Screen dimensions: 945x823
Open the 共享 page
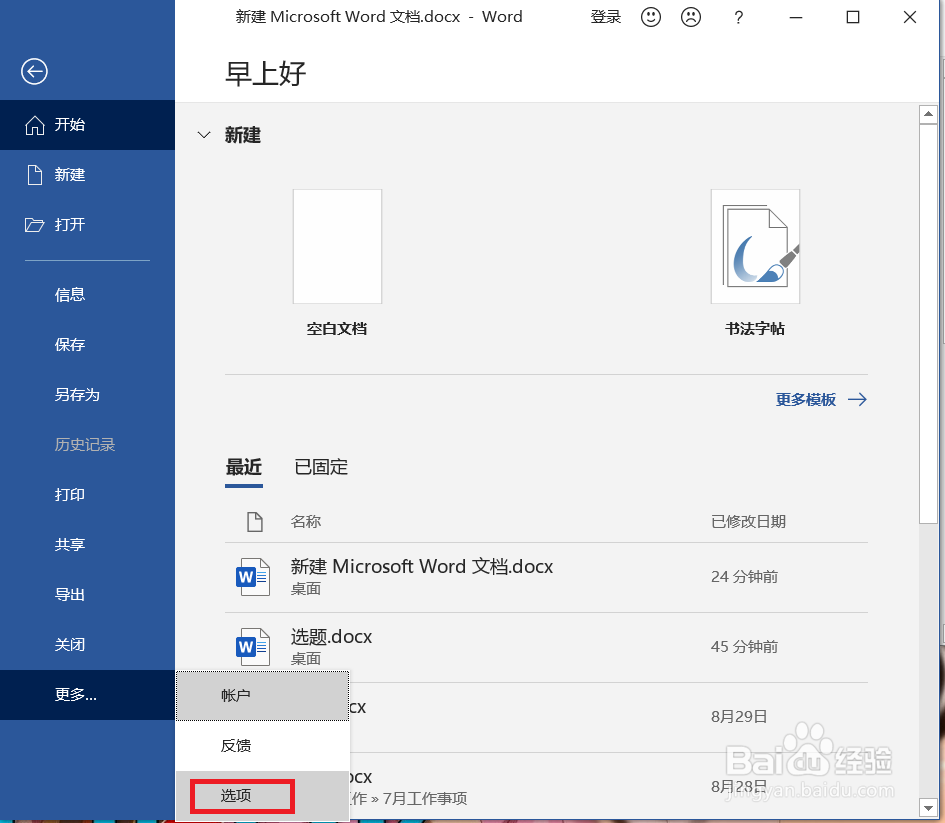pyautogui.click(x=70, y=545)
